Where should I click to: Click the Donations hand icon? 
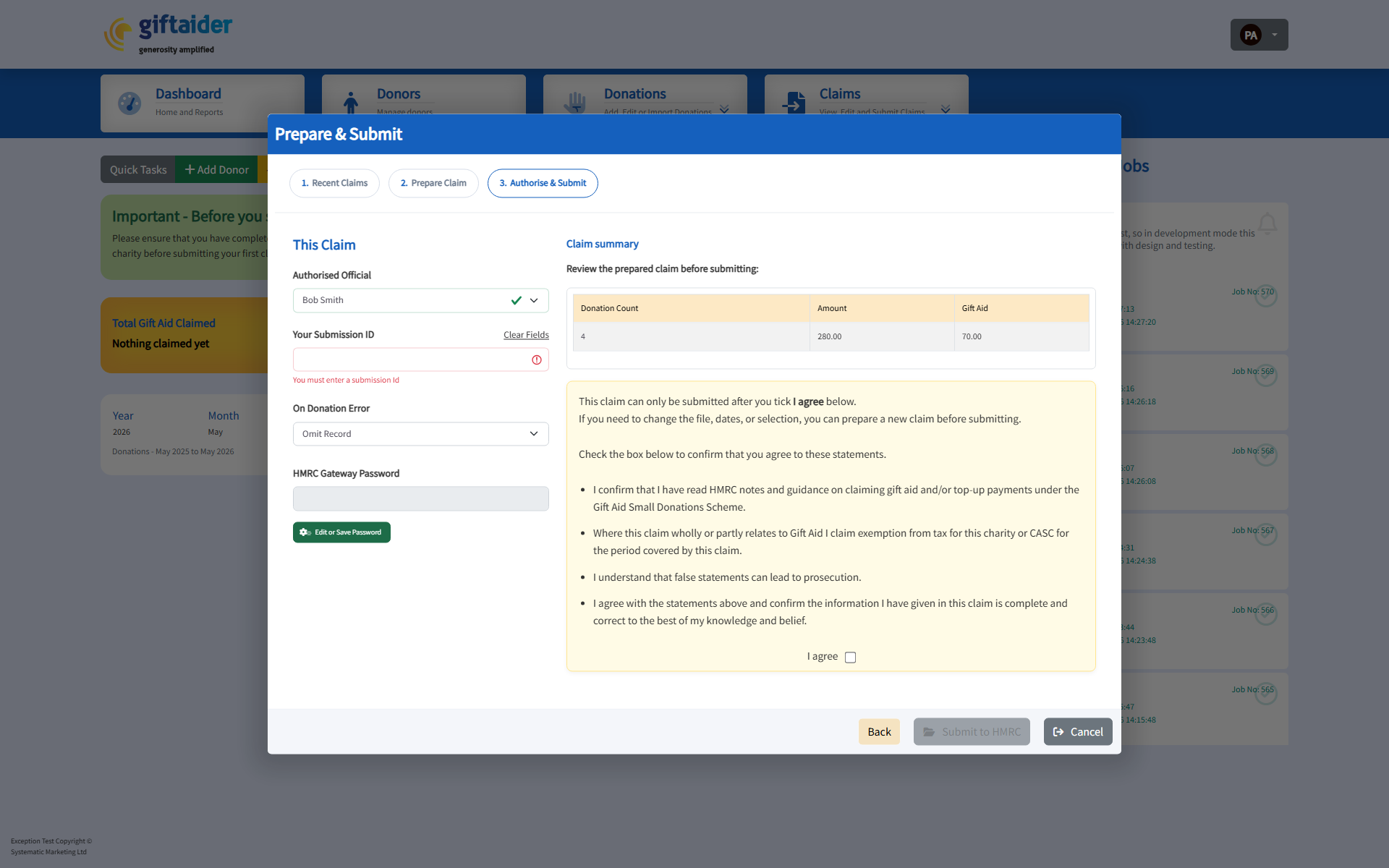pyautogui.click(x=575, y=102)
